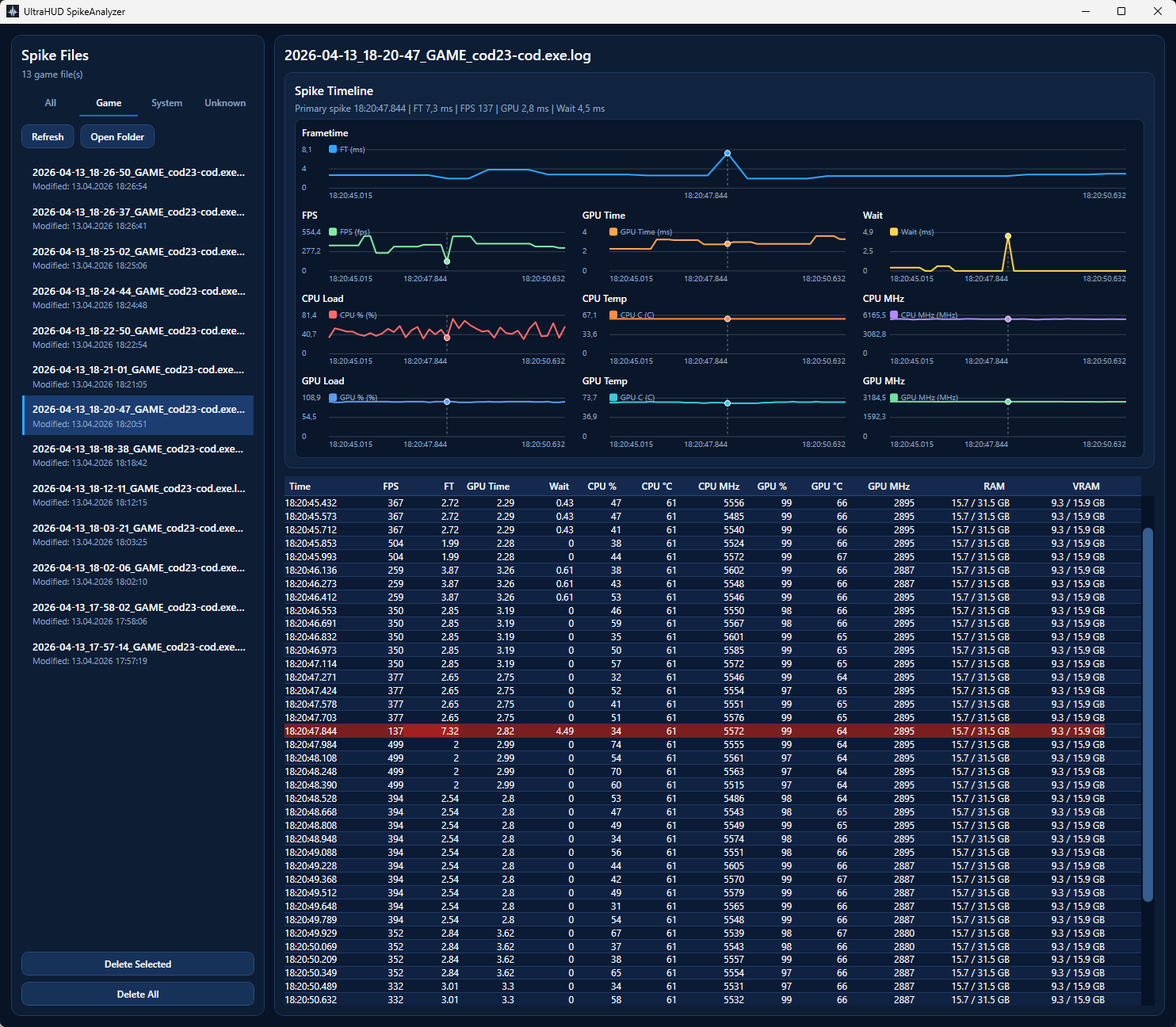Image resolution: width=1176 pixels, height=1027 pixels.
Task: Click the purple CPU MHz legend swatch
Action: pos(894,315)
